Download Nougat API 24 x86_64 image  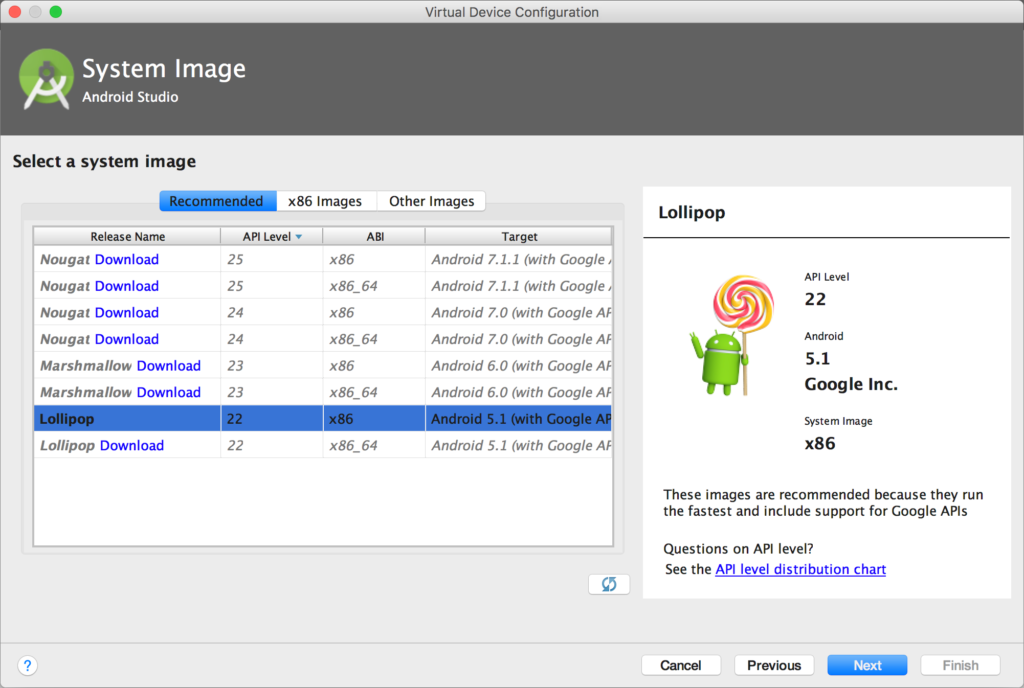[x=127, y=339]
